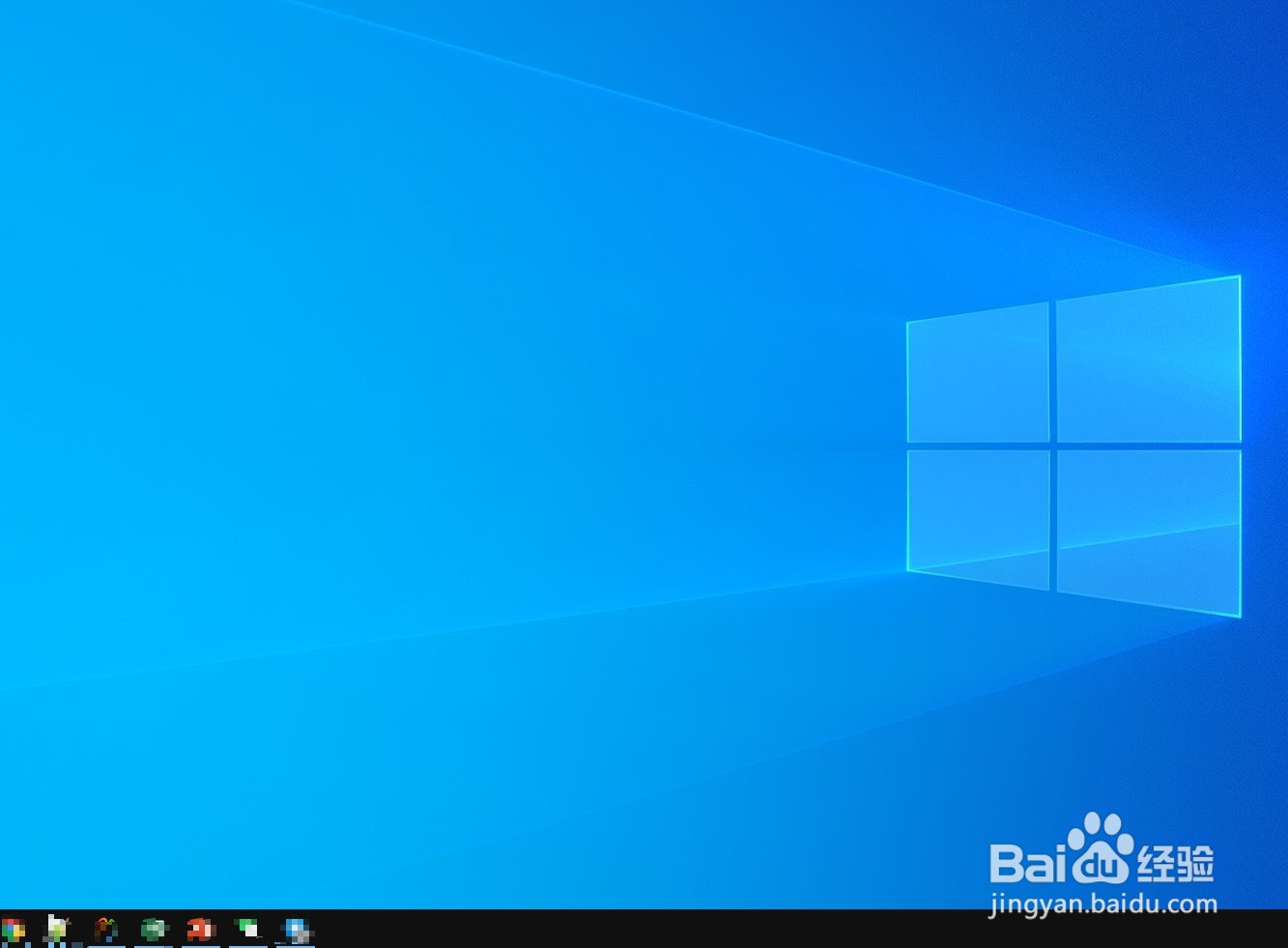
Task: Open the round green taskbar app icon
Action: tap(154, 930)
